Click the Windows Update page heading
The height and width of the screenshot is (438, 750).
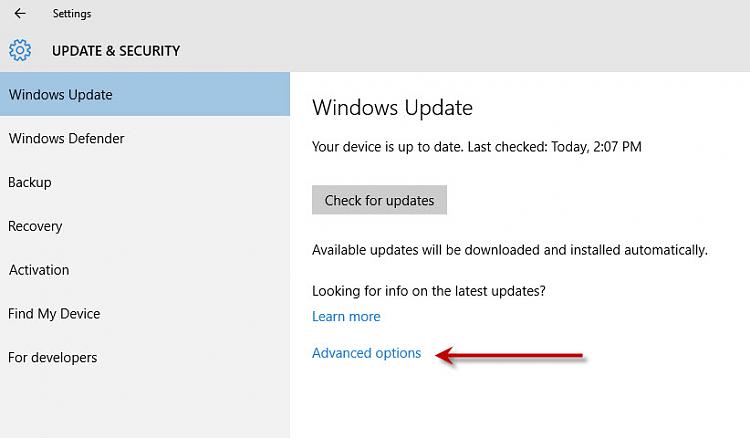392,107
